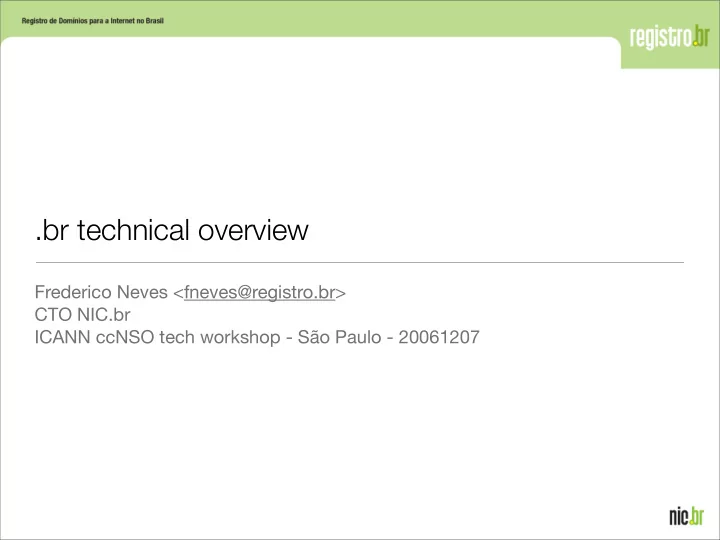This screenshot has width=720, height=540.
Task: Click the nic.br logo at bottom right
Action: [686, 516]
